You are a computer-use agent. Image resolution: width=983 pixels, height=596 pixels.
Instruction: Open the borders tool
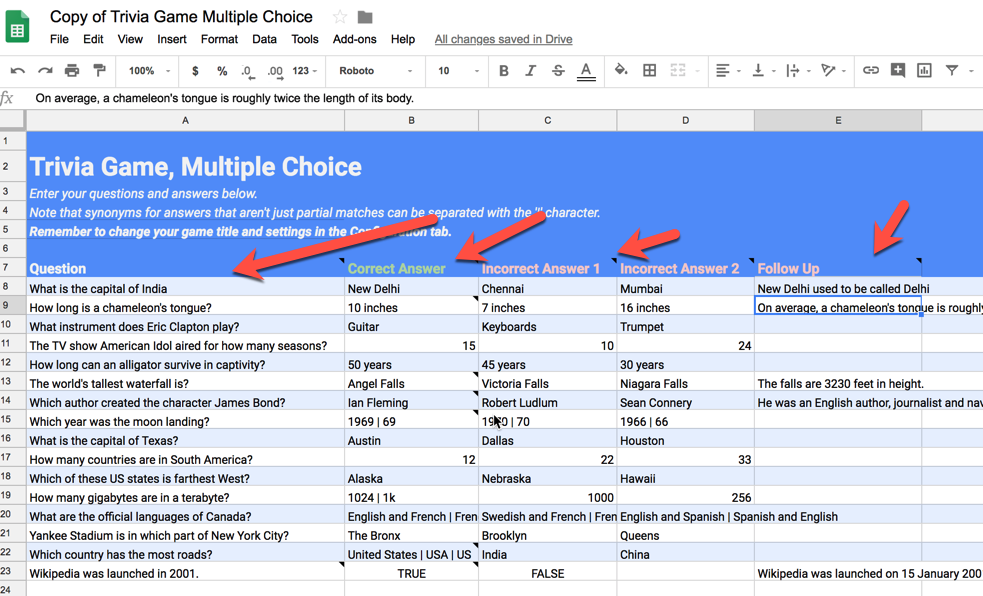(x=649, y=70)
